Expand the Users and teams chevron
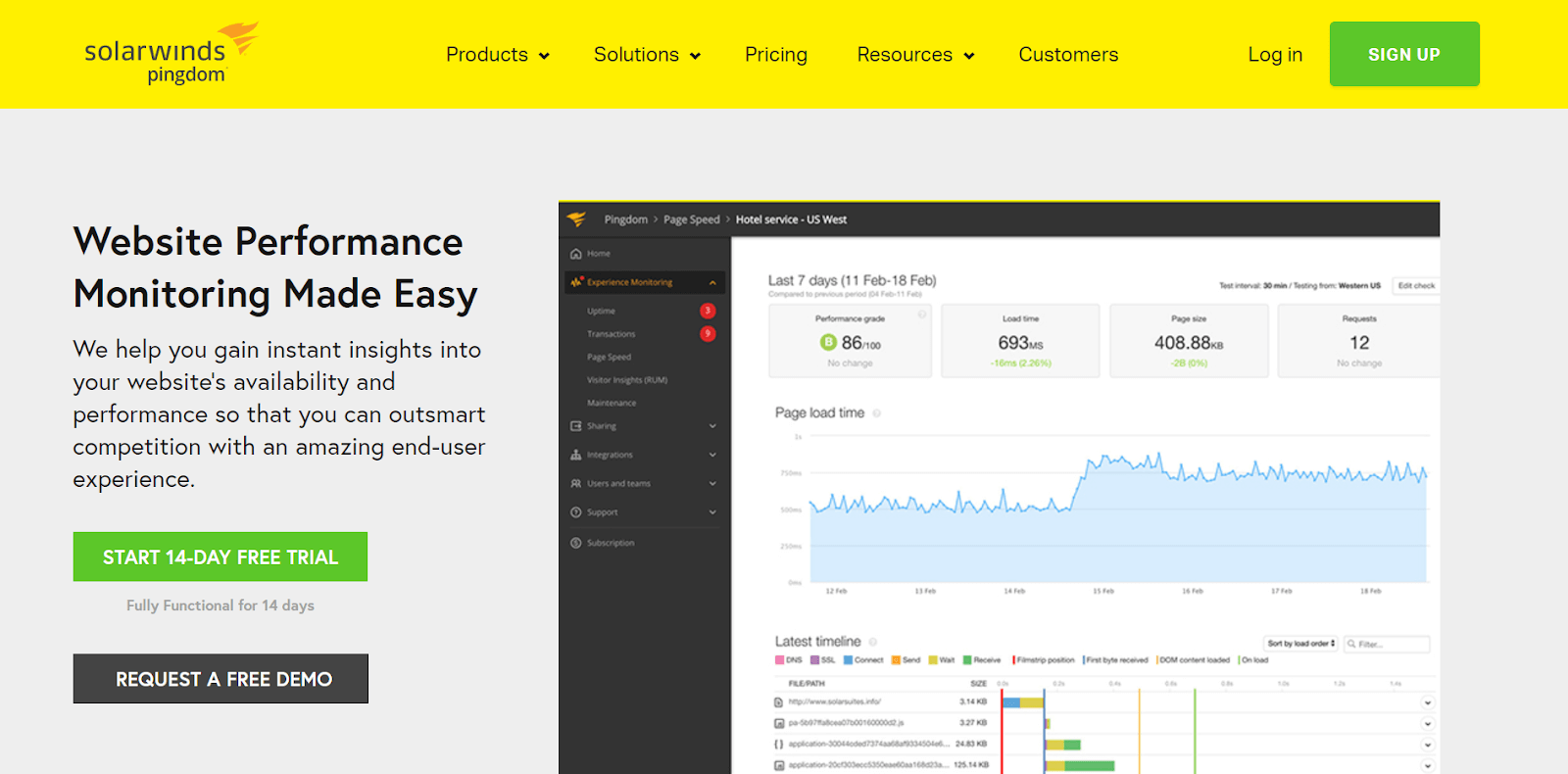The height and width of the screenshot is (774, 1568). [x=712, y=483]
